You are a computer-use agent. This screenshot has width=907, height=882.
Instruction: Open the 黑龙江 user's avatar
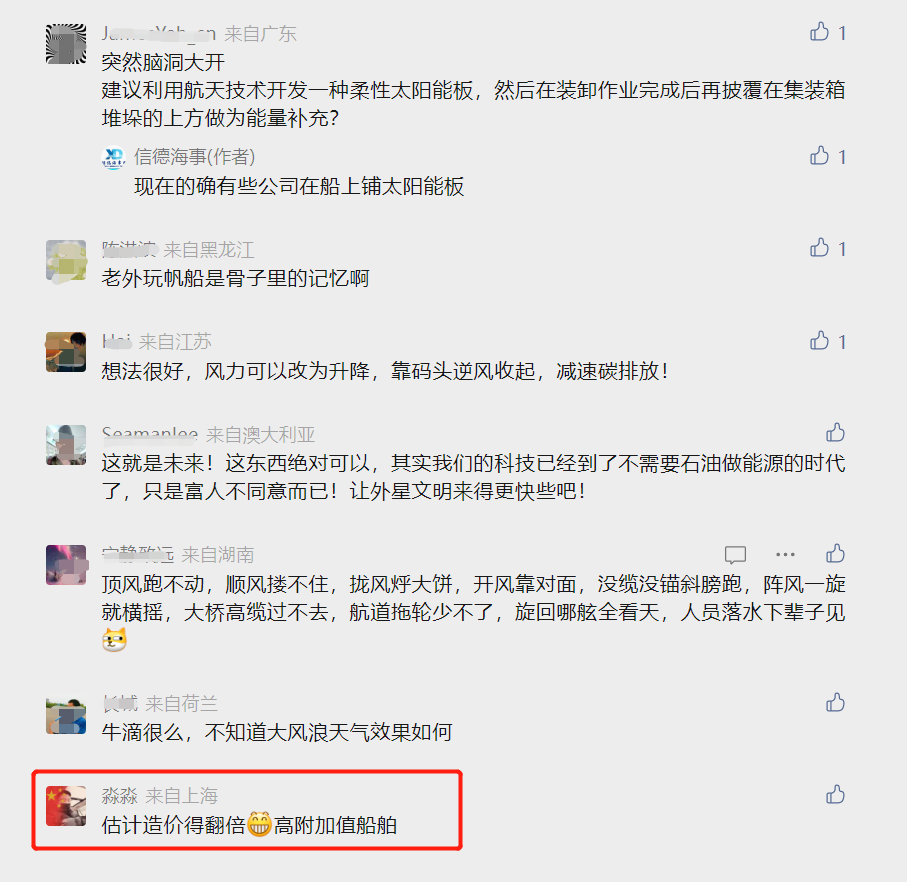coord(66,261)
